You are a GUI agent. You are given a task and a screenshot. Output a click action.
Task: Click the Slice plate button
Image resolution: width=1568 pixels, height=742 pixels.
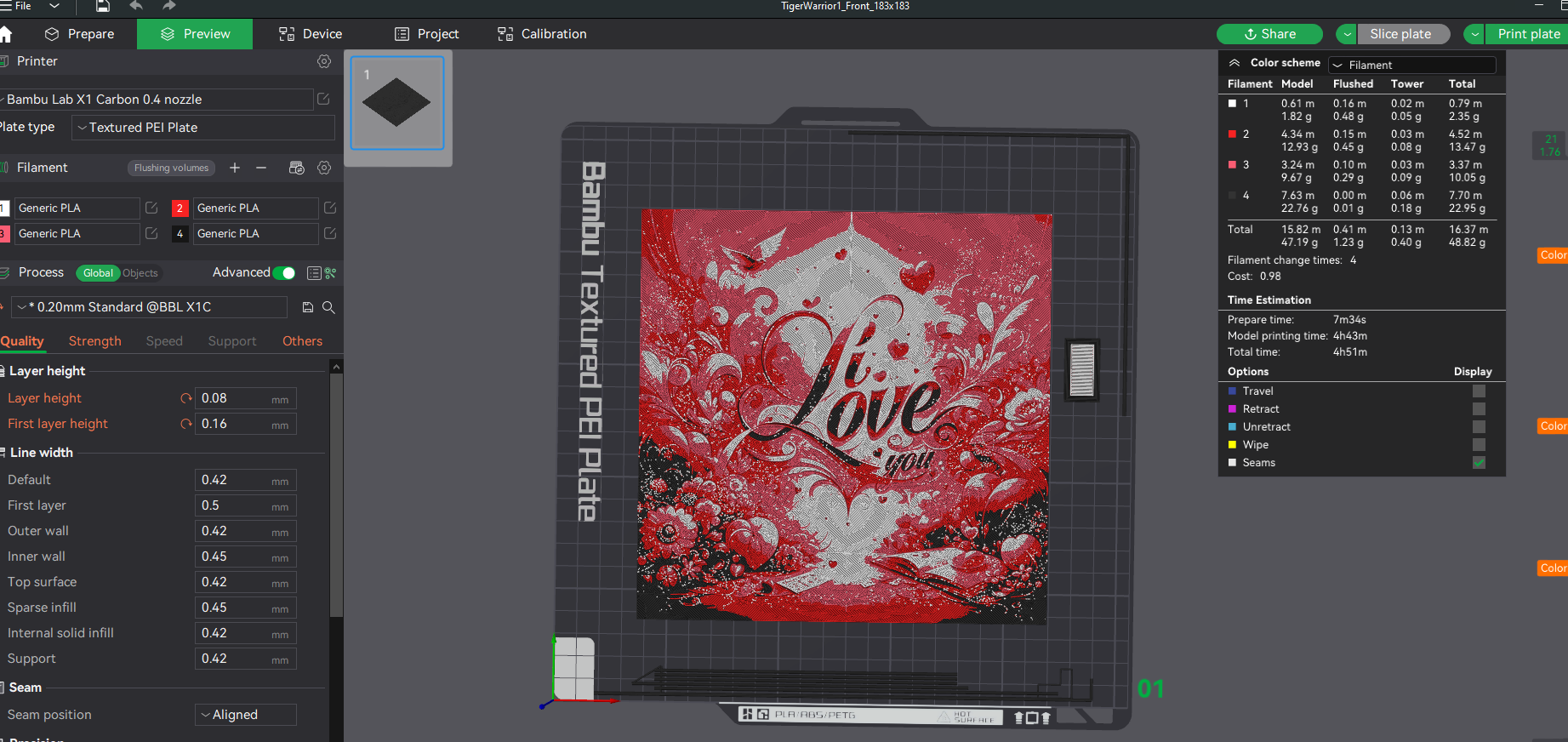click(x=1400, y=34)
